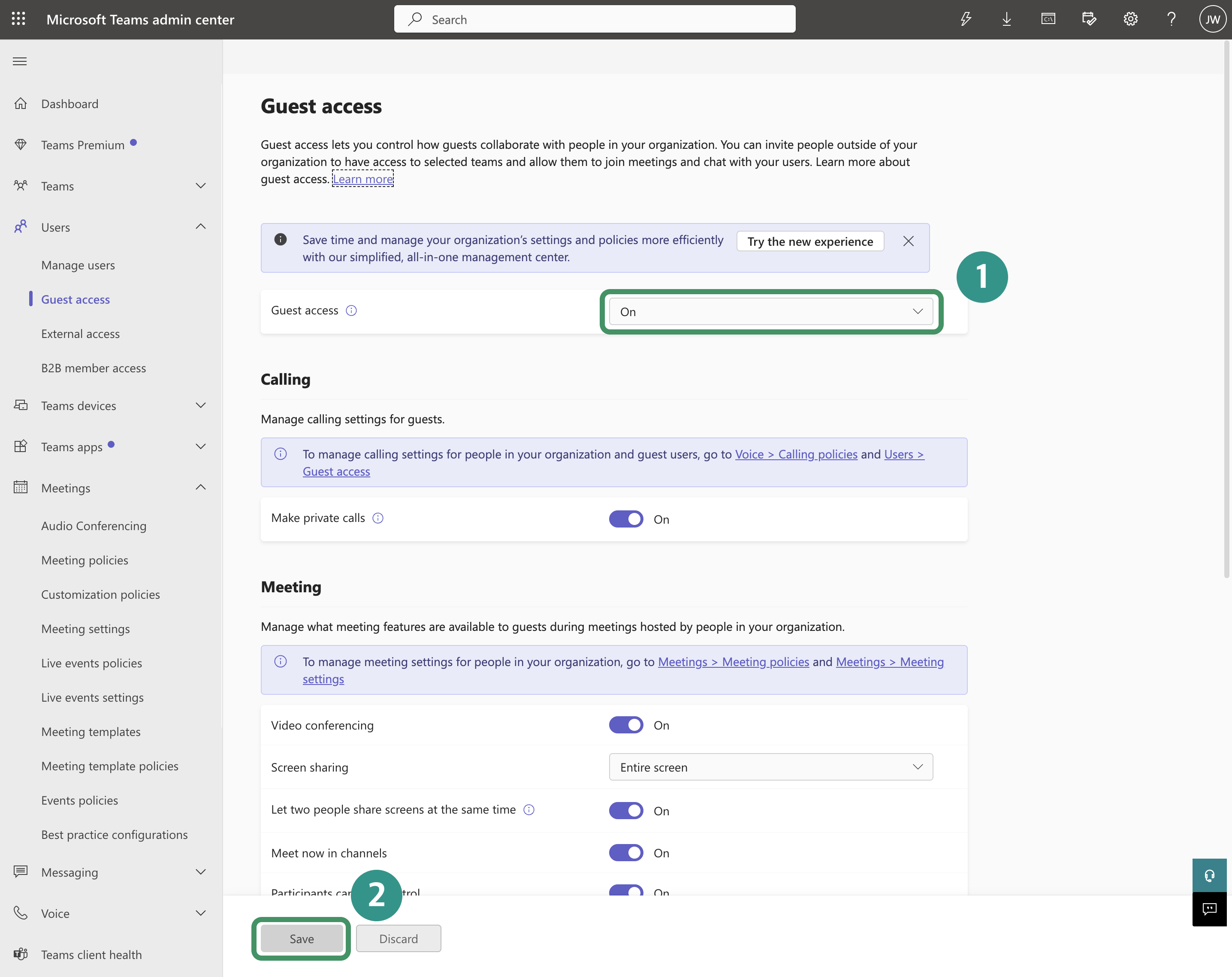1232x977 pixels.
Task: Expand the Voice section chevron
Action: pyautogui.click(x=201, y=913)
